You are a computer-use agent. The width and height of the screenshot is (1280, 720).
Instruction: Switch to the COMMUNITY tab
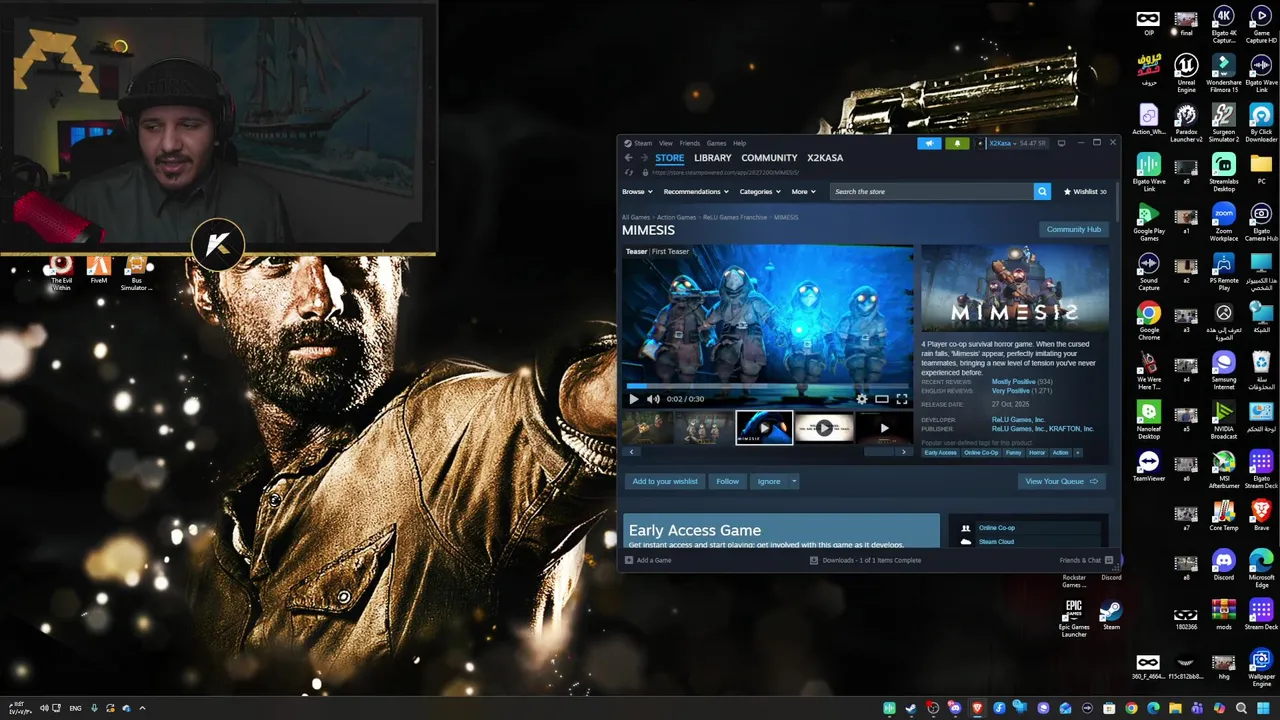point(769,158)
